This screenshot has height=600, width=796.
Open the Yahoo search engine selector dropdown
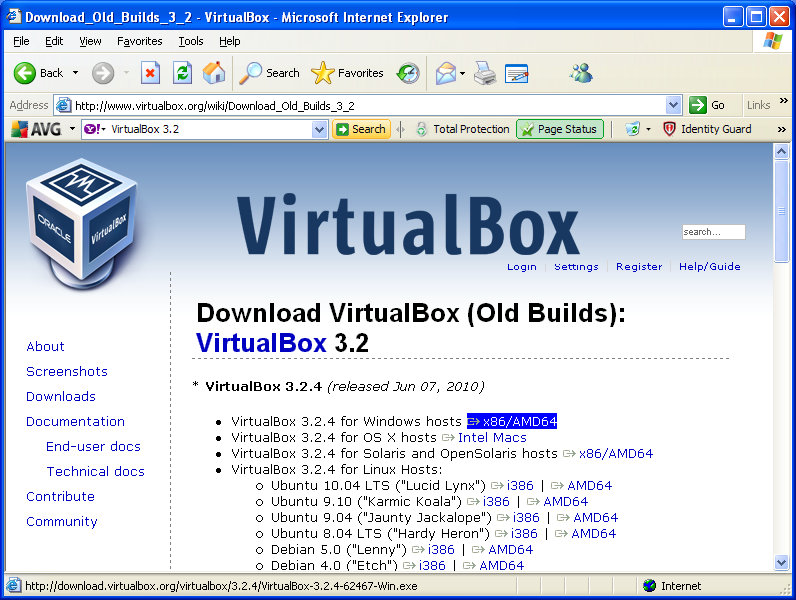click(x=94, y=129)
